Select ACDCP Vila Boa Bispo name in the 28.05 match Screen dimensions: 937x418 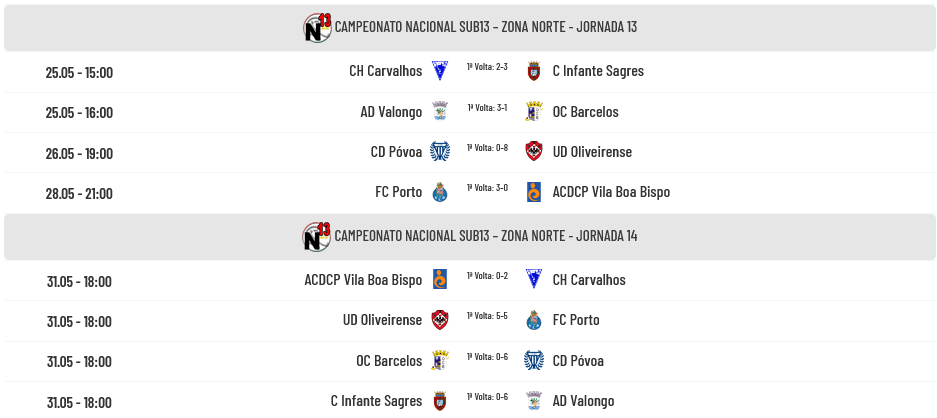click(x=611, y=192)
